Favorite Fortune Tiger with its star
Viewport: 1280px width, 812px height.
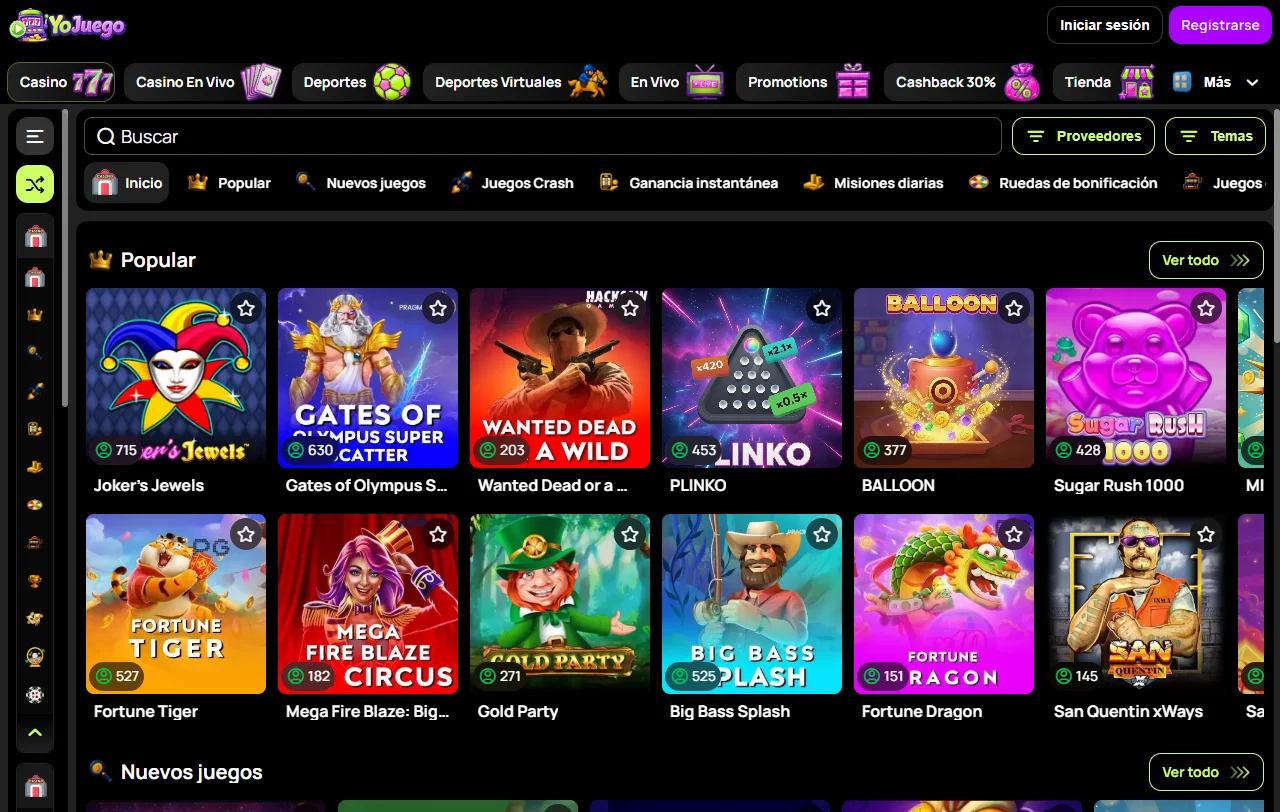coord(246,534)
